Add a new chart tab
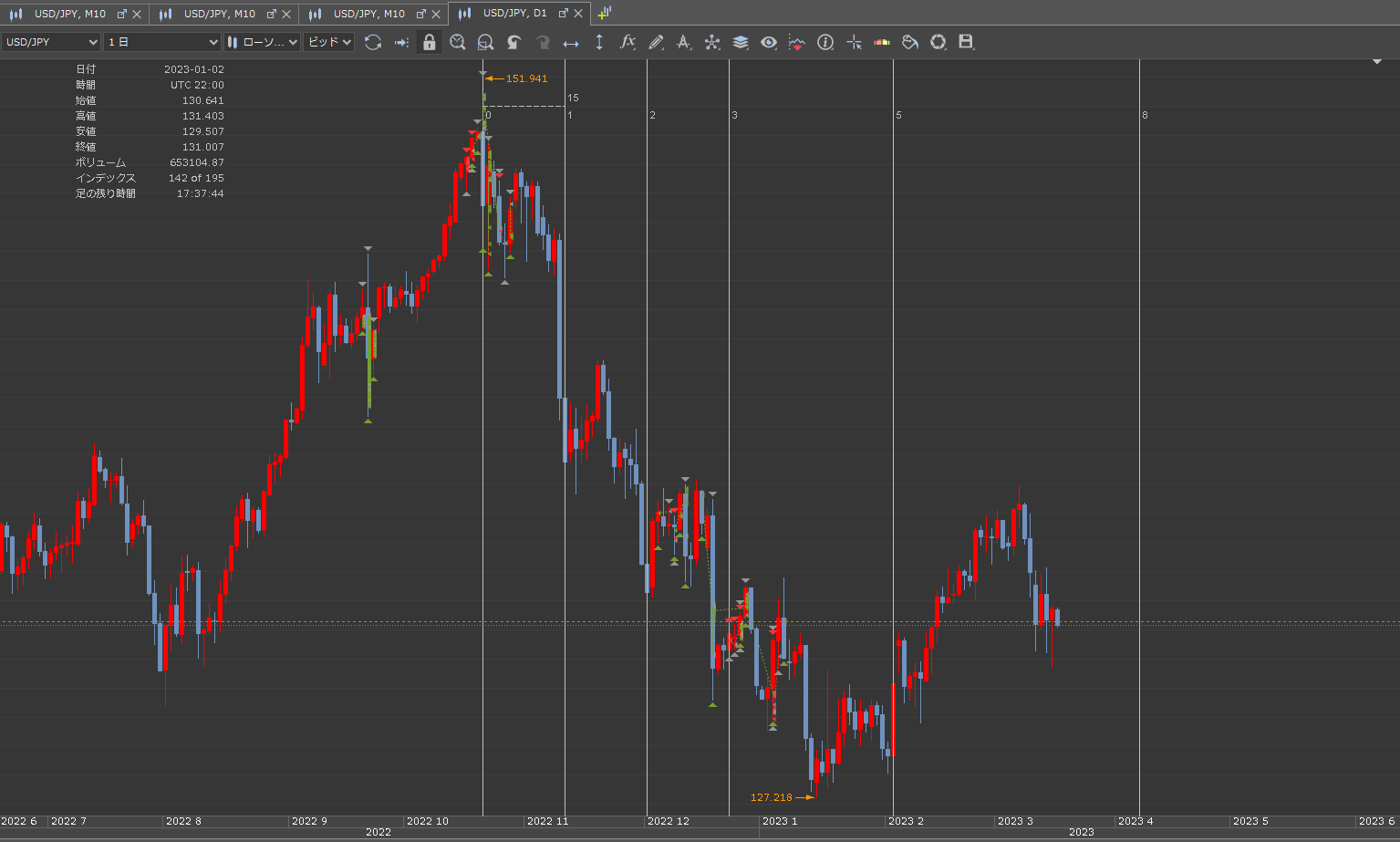 click(605, 13)
